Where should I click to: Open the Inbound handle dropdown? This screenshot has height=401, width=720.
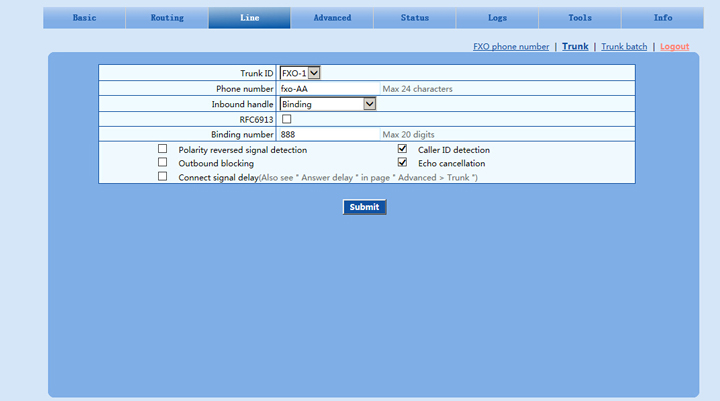coord(328,104)
